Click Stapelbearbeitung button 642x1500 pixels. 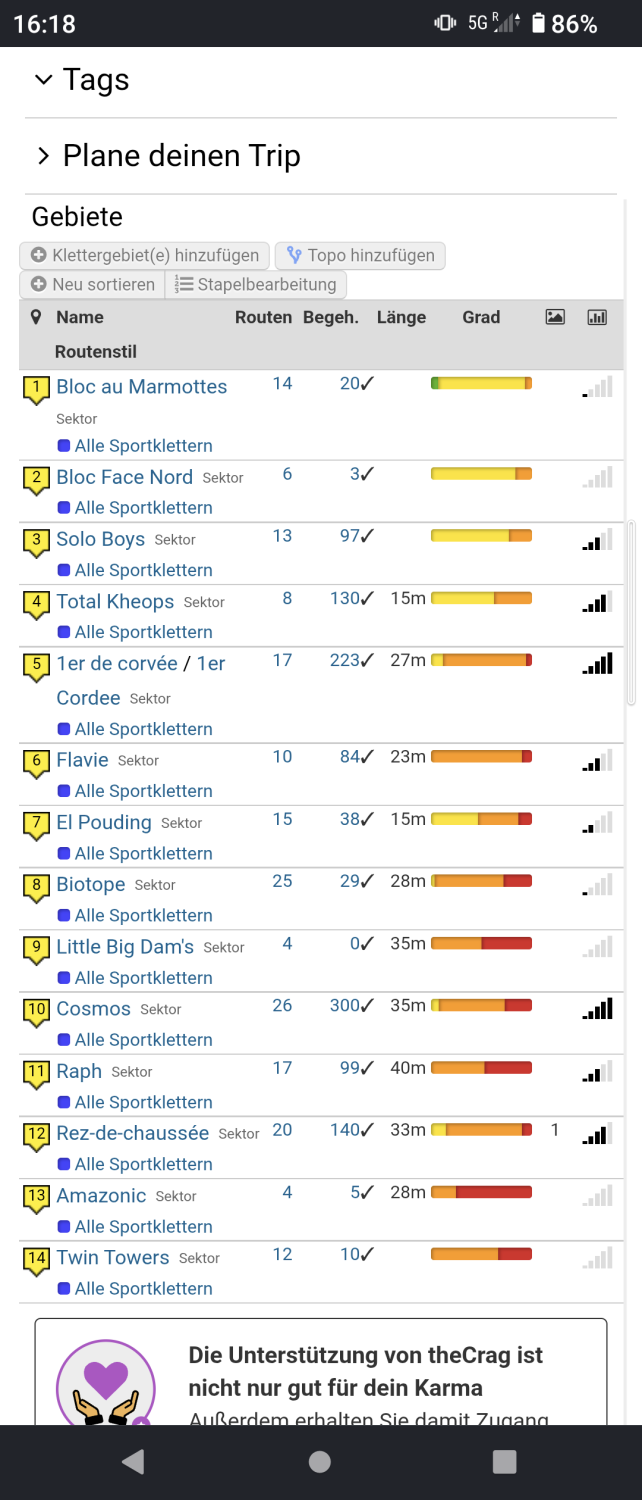tap(256, 284)
